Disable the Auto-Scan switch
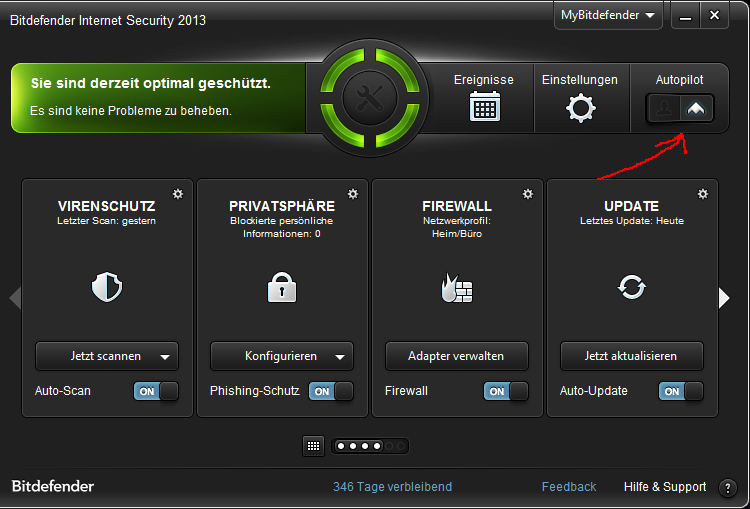750x509 pixels. pos(156,391)
